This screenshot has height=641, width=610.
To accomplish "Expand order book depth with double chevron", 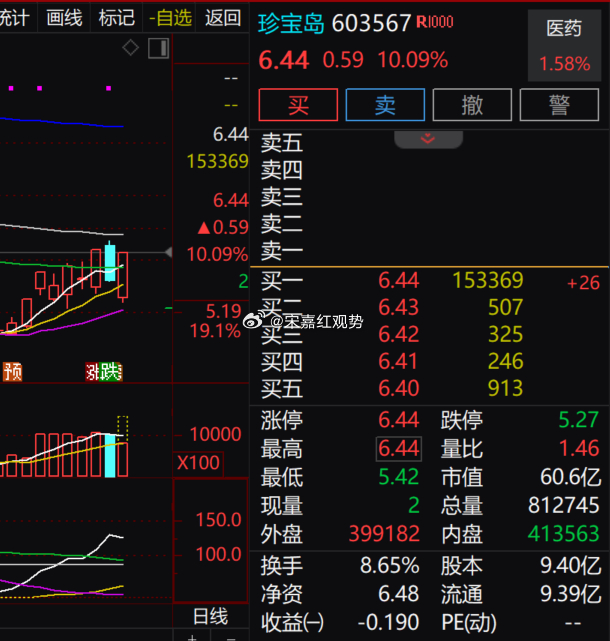I will tap(428, 139).
